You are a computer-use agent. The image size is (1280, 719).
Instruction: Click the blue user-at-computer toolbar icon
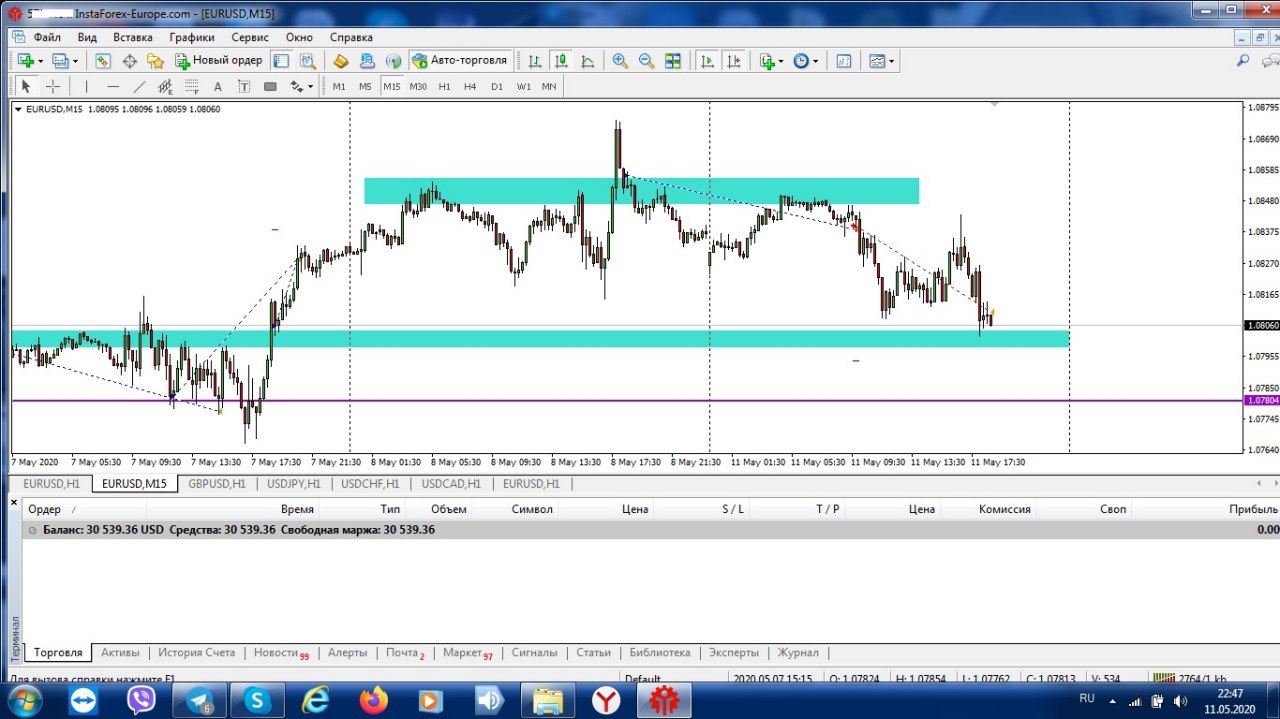(367, 61)
